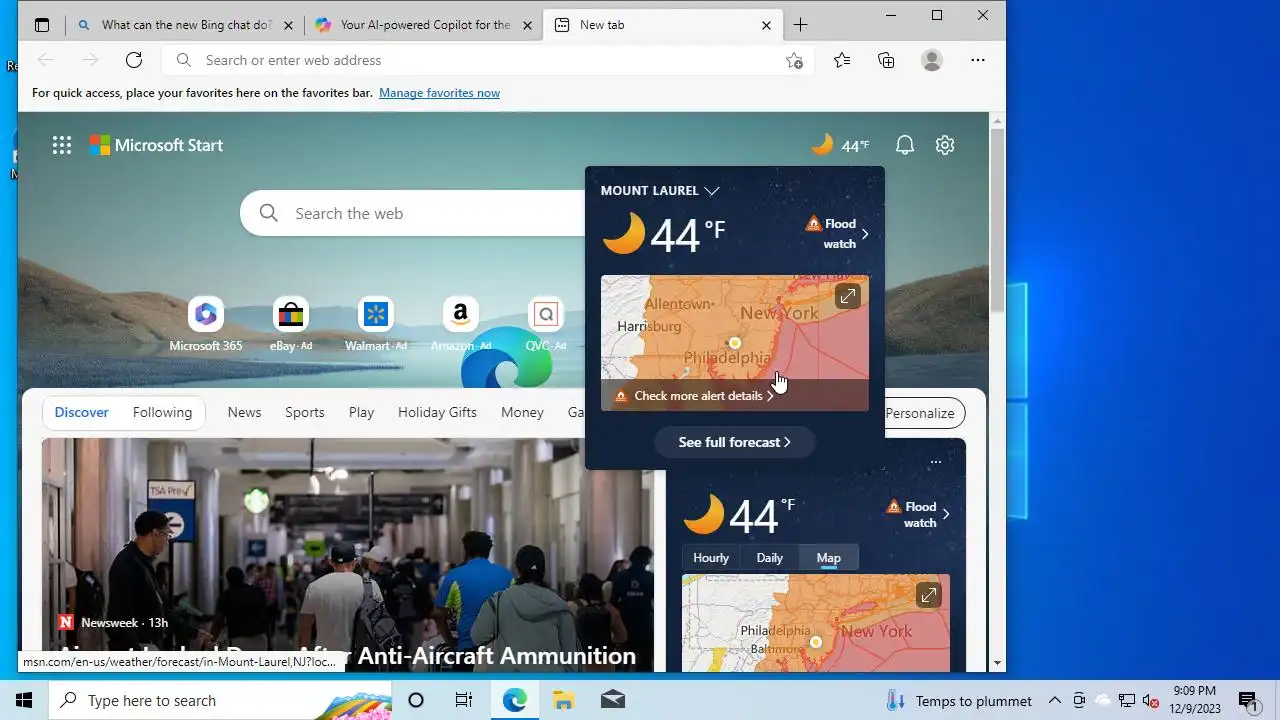The height and width of the screenshot is (720, 1280).
Task: Open the browser profile avatar
Action: pos(932,60)
